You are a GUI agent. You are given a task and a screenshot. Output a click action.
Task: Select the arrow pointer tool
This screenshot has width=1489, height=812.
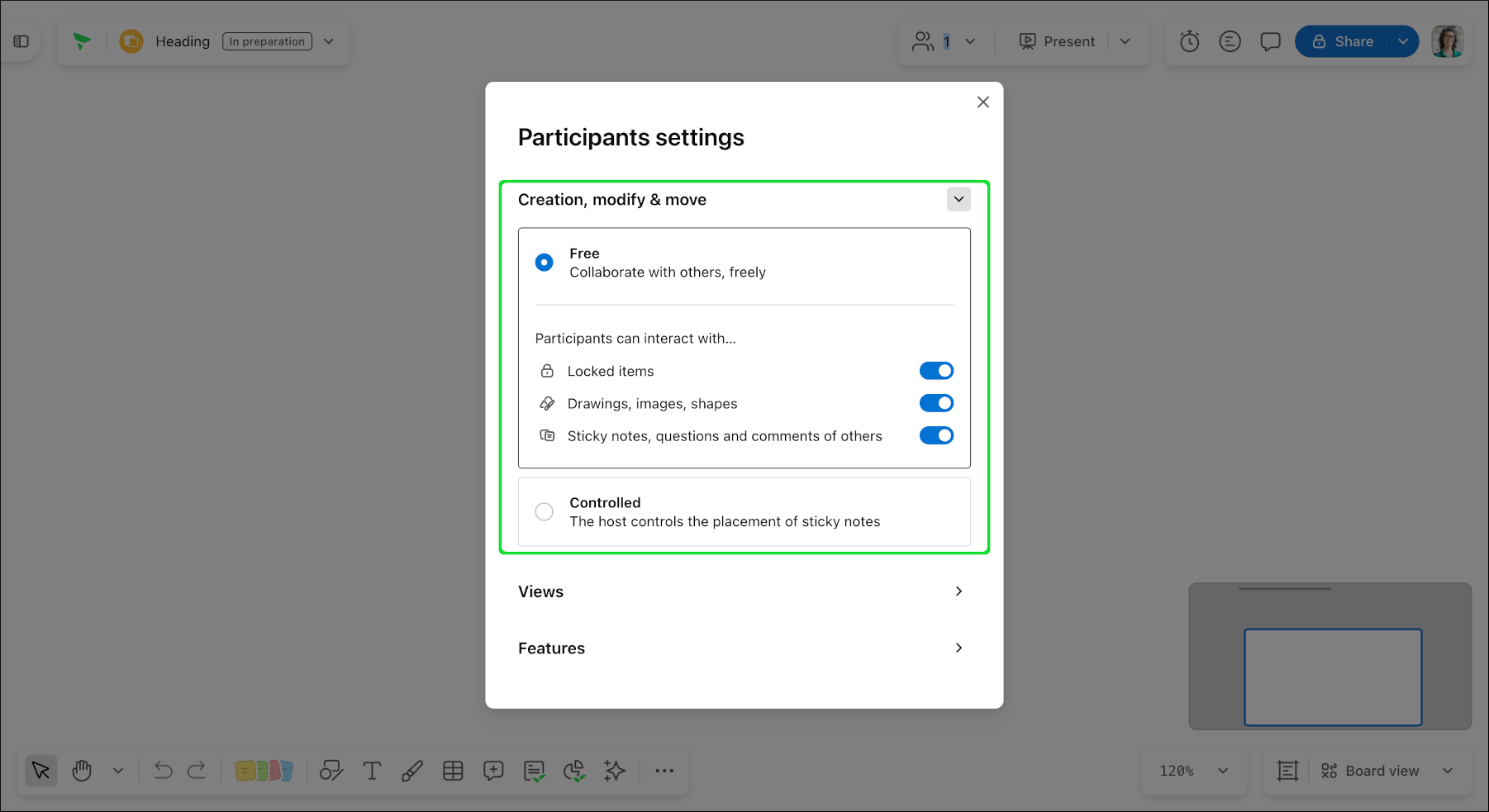[x=41, y=771]
